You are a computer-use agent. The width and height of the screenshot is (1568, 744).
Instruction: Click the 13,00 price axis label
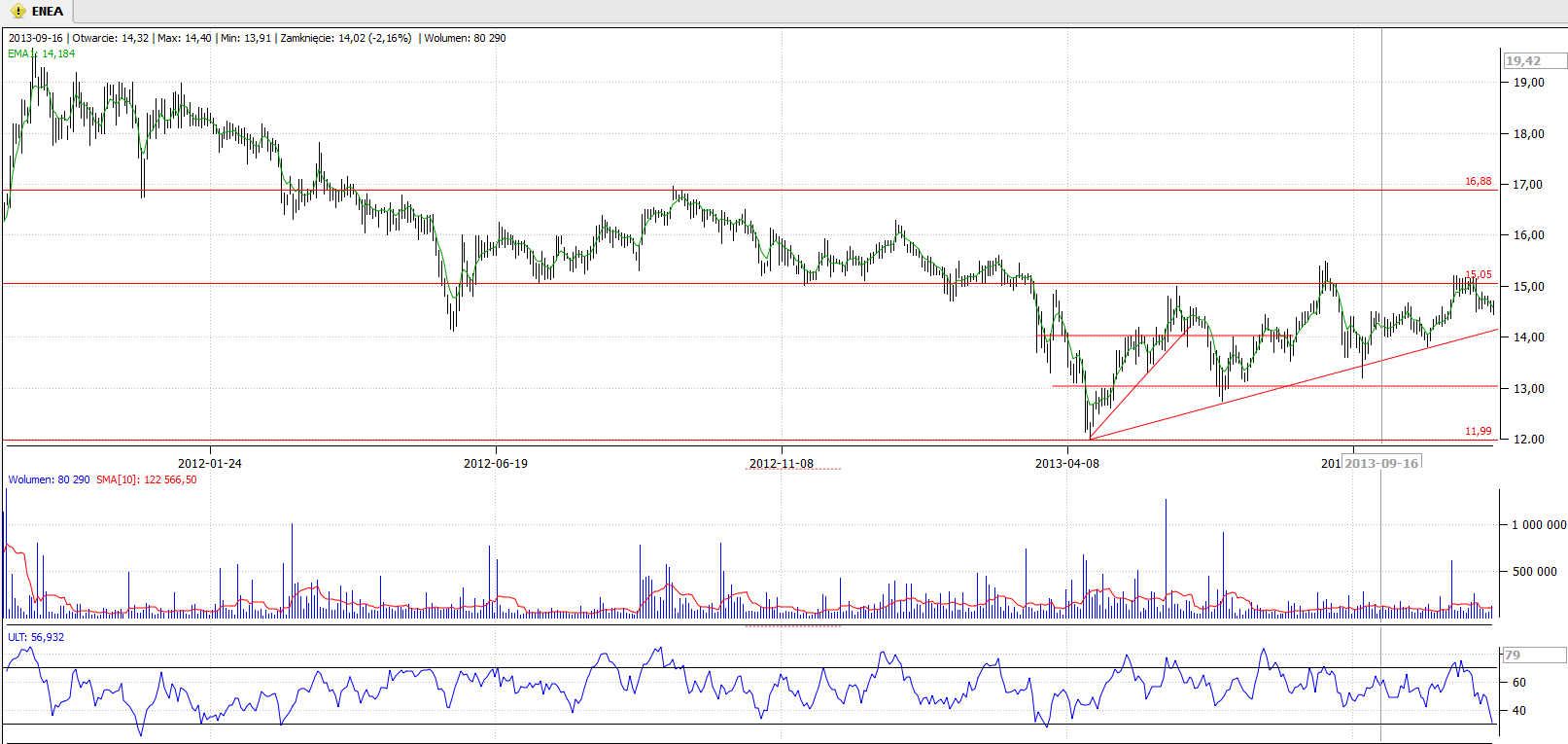(x=1528, y=388)
